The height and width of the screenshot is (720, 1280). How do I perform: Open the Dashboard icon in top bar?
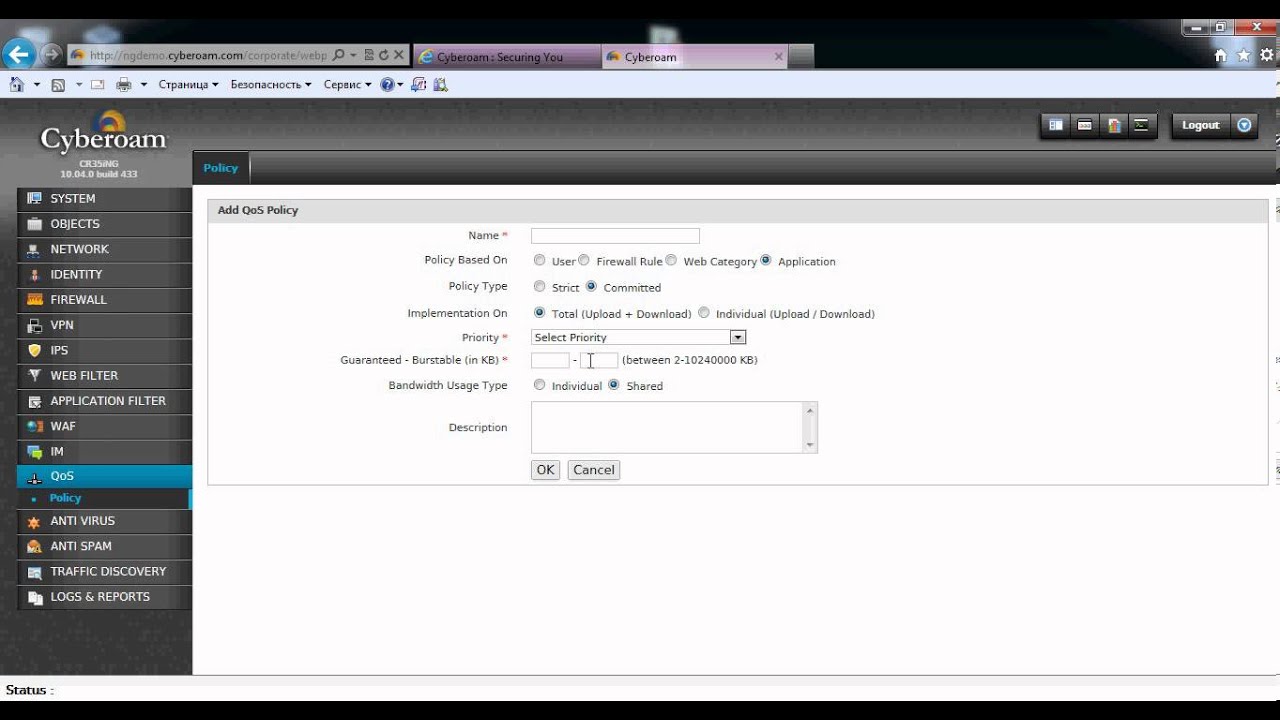1056,125
